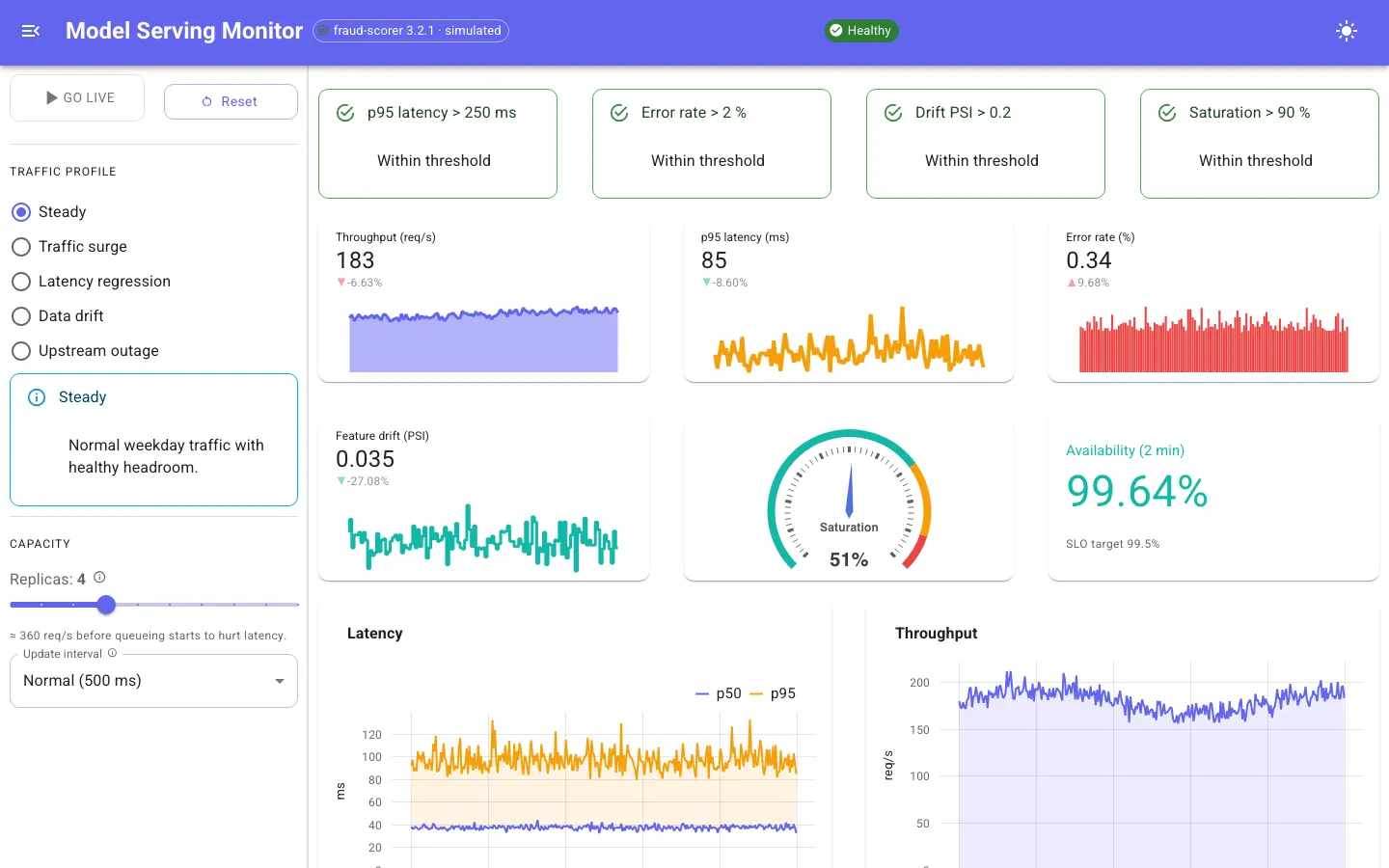Select the Traffic surge profile
This screenshot has height=868, width=1389.
pos(21,247)
